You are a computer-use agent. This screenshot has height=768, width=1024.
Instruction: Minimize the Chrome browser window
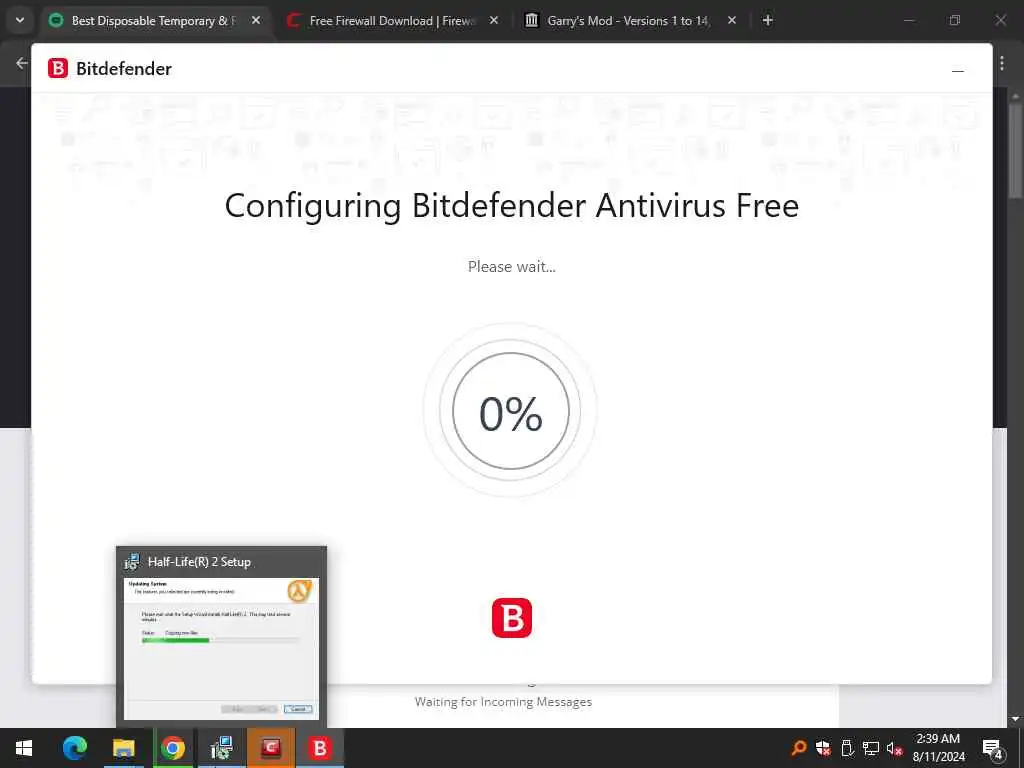tap(909, 20)
